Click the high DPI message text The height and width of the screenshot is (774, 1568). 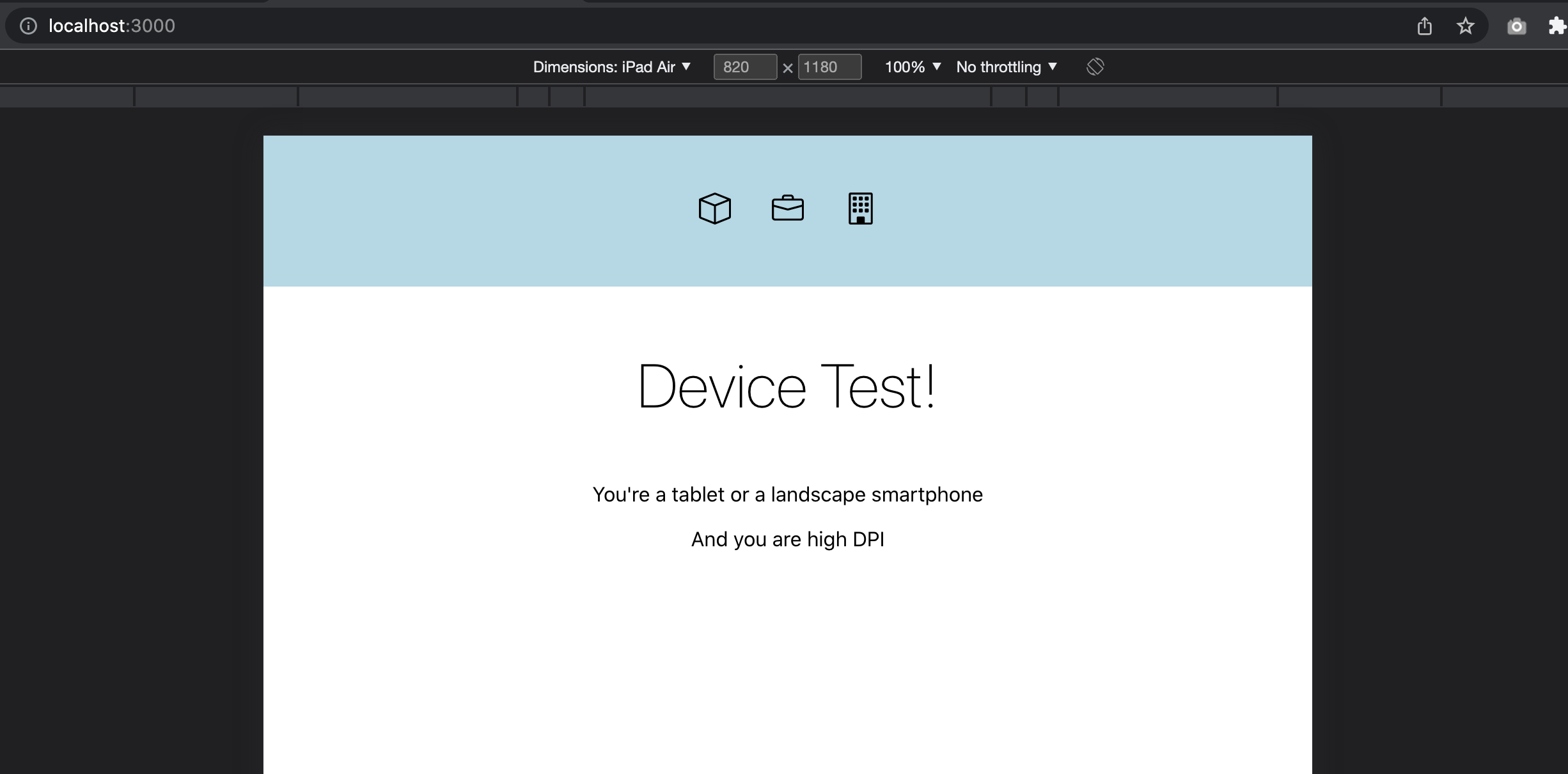pos(787,539)
